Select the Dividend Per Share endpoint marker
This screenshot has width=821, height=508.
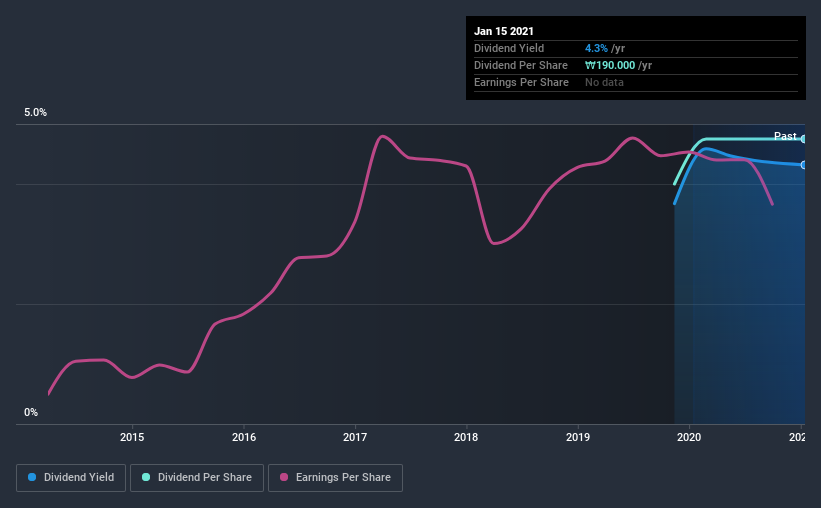[x=804, y=139]
